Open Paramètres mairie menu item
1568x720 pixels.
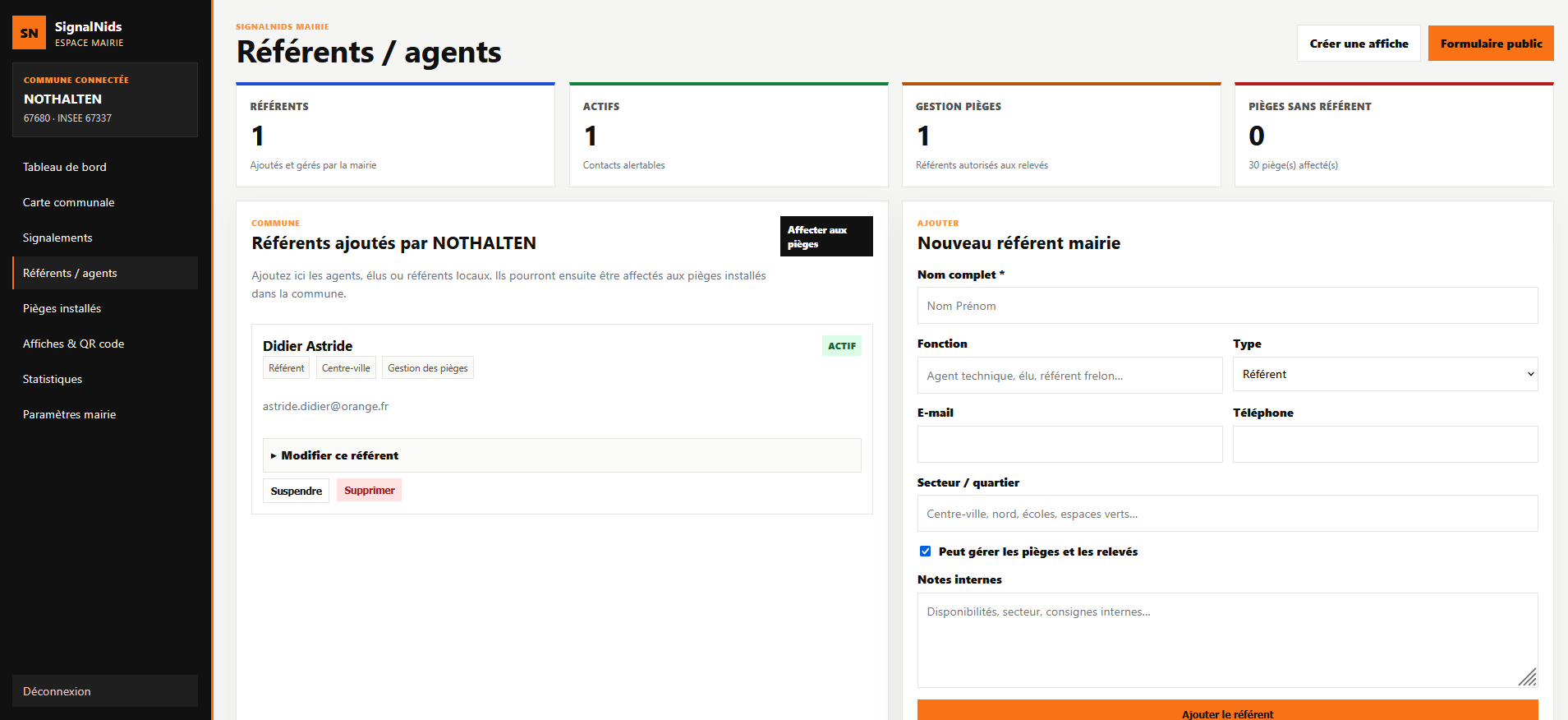pyautogui.click(x=105, y=414)
